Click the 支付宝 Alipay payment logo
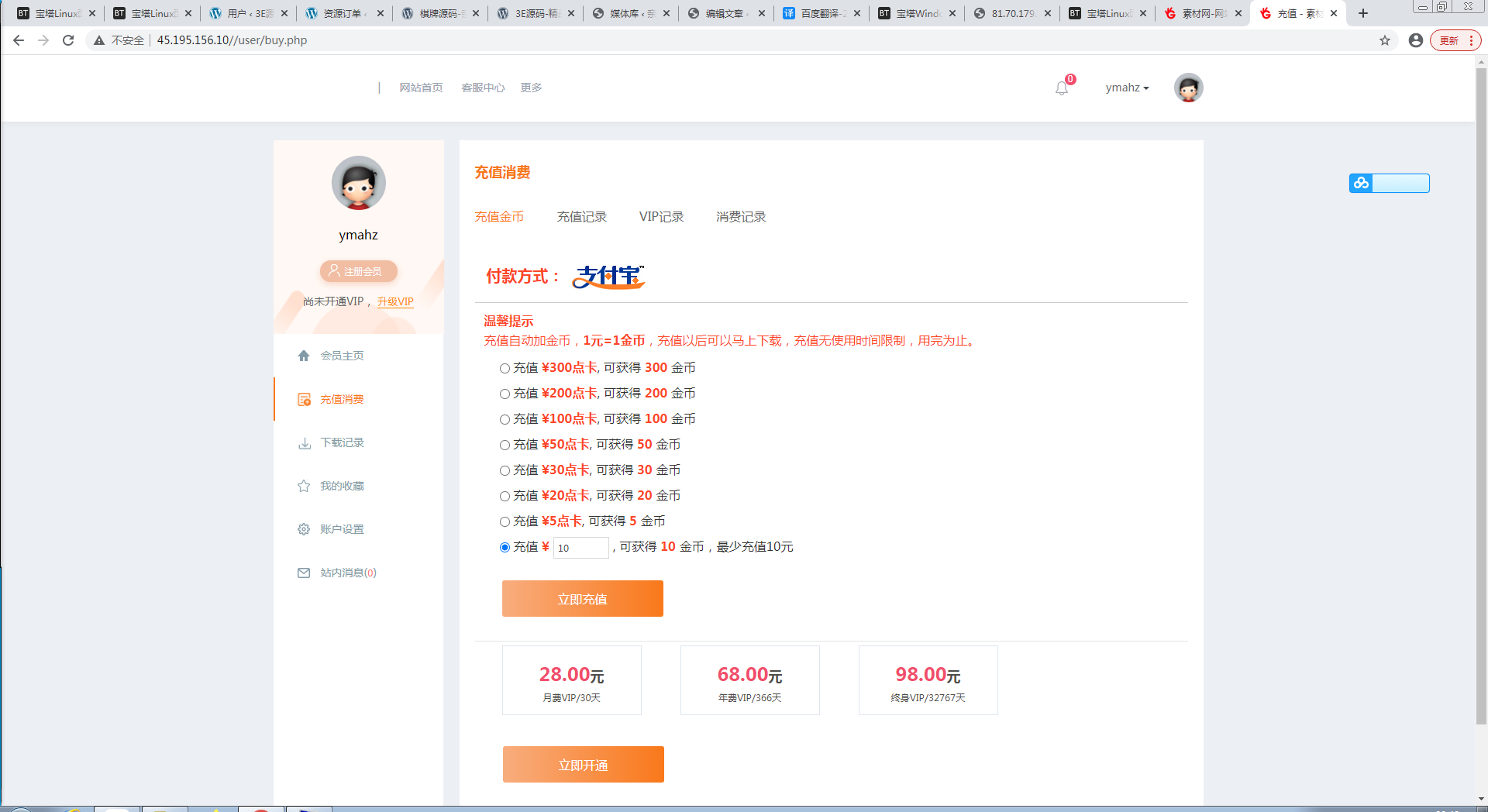Viewport: 1488px width, 812px height. click(609, 276)
